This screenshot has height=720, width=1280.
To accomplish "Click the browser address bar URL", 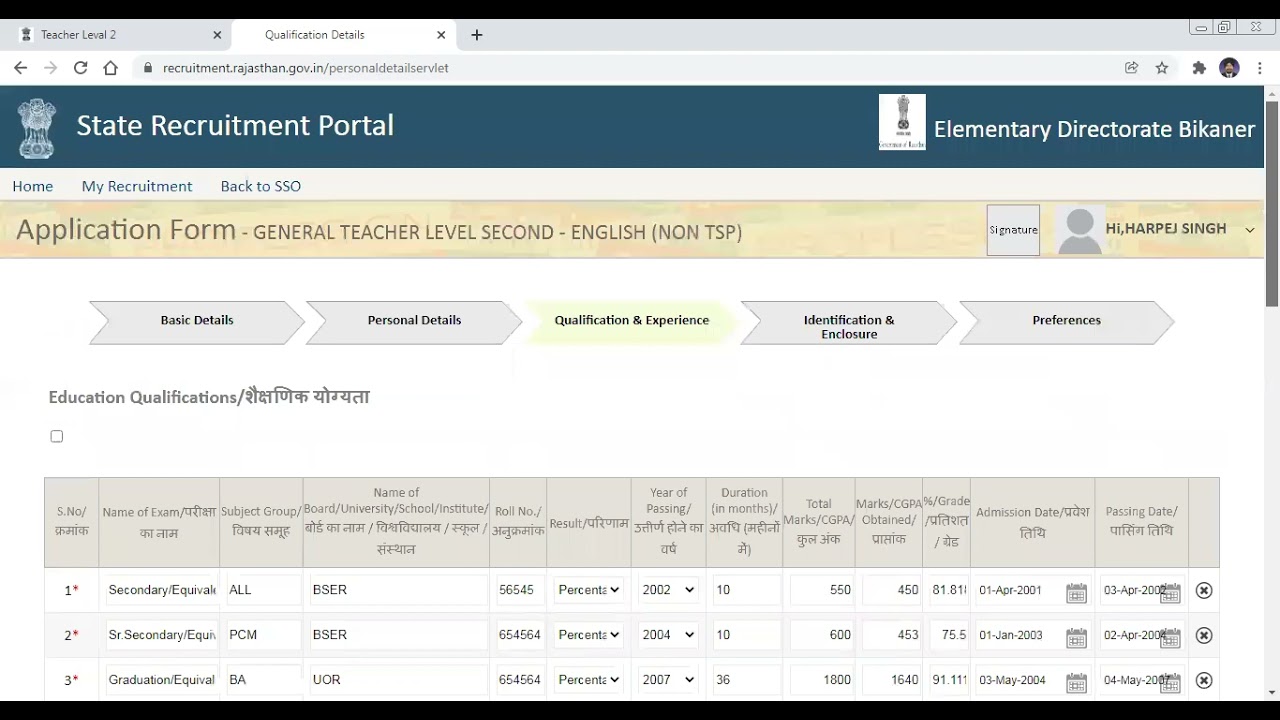I will pyautogui.click(x=306, y=68).
